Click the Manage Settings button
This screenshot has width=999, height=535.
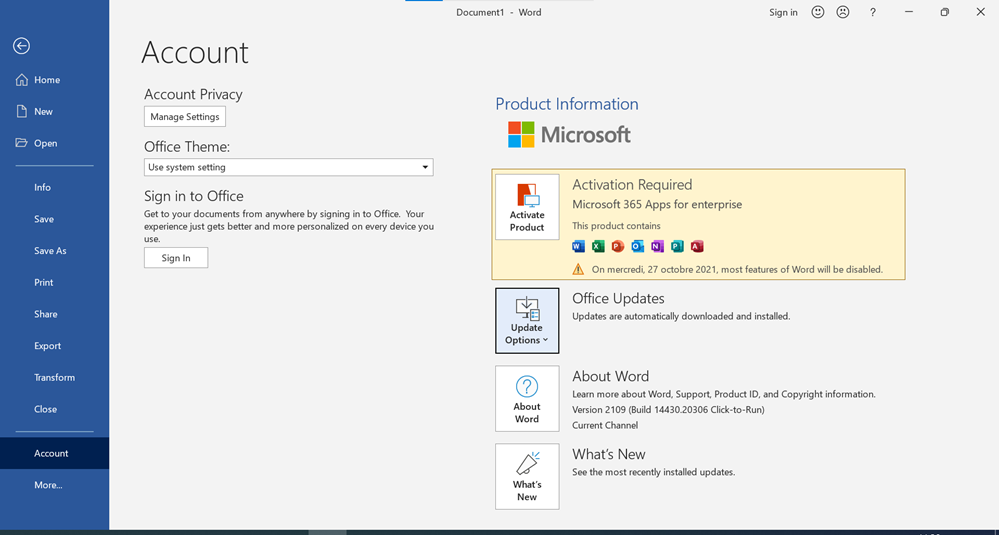pyautogui.click(x=185, y=117)
